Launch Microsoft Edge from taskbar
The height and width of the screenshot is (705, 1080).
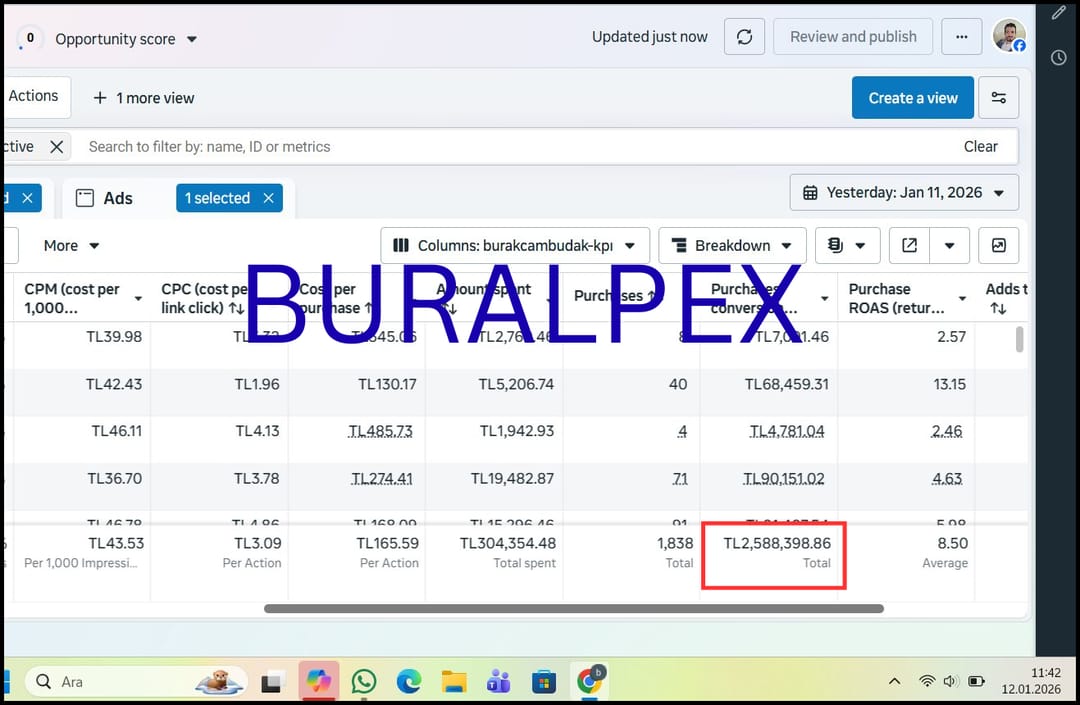(x=408, y=682)
